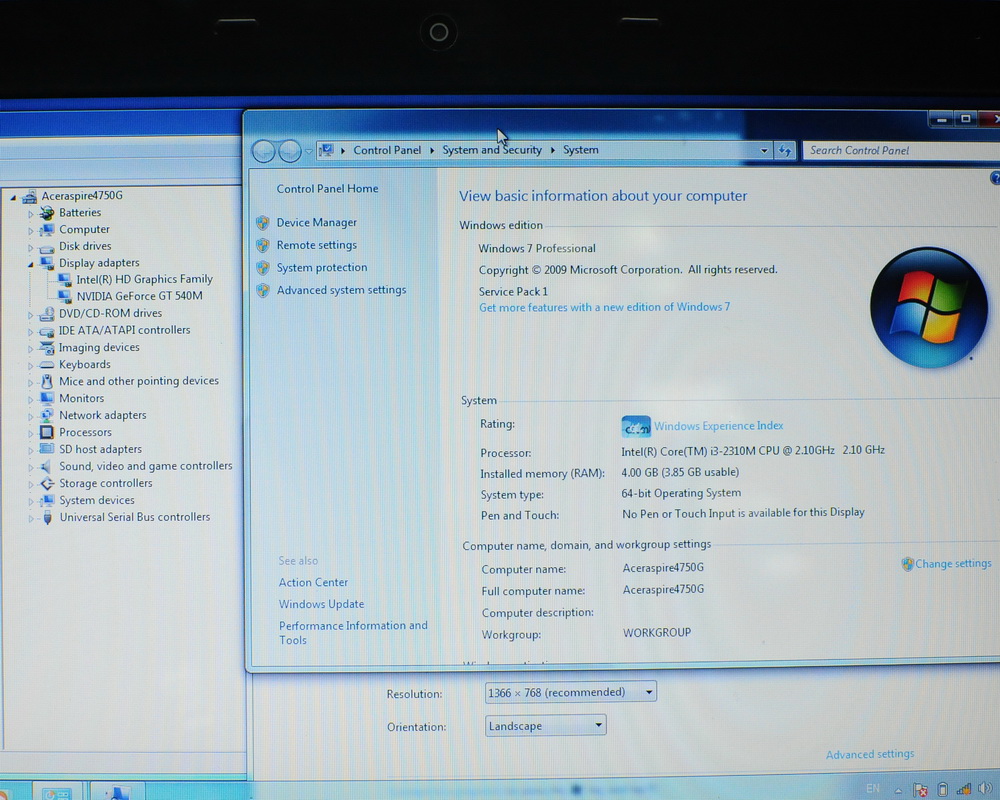Open System protection
Viewport: 1000px width, 800px height.
pos(321,267)
